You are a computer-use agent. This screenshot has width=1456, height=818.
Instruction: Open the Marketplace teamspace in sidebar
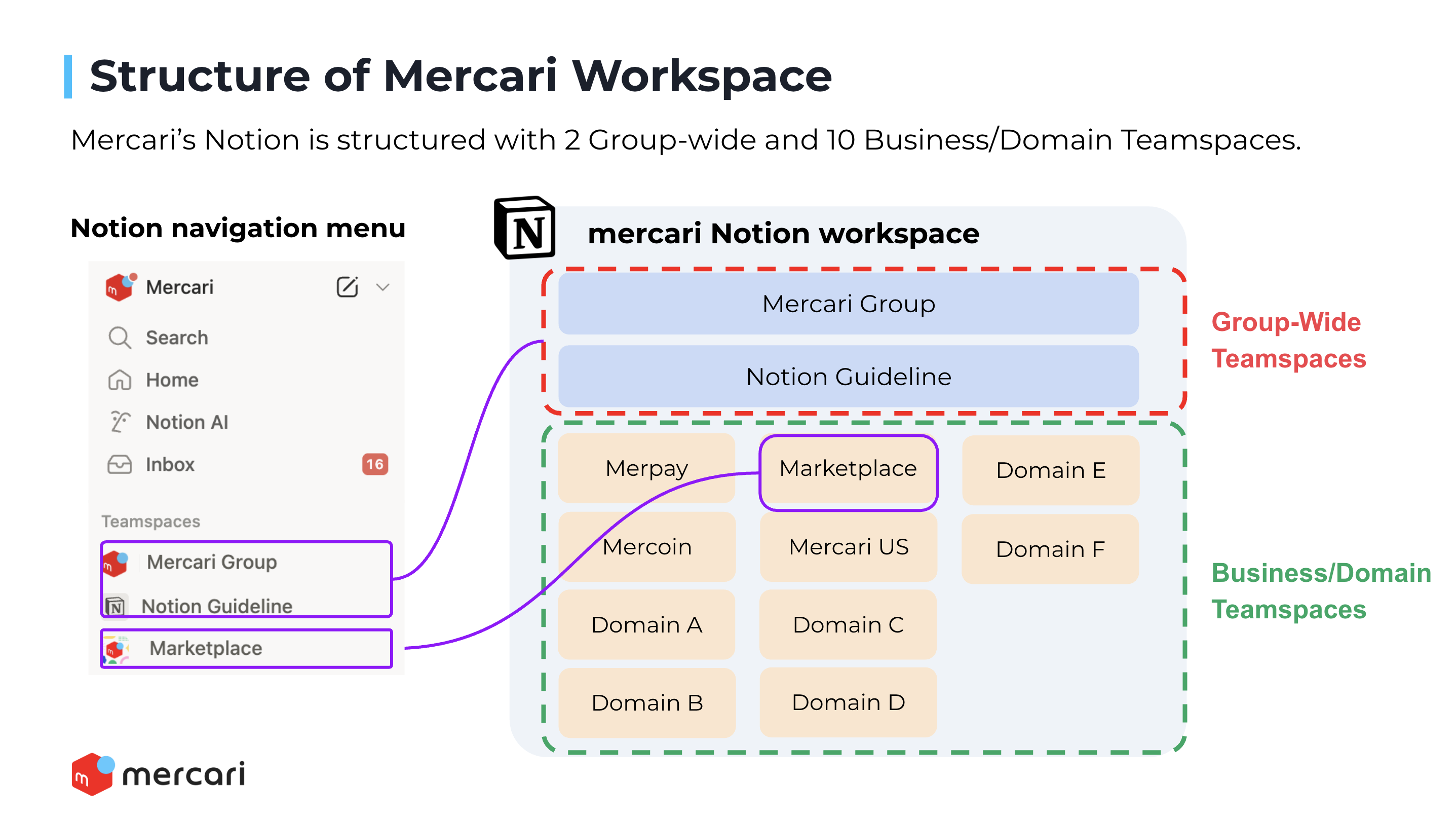[206, 648]
